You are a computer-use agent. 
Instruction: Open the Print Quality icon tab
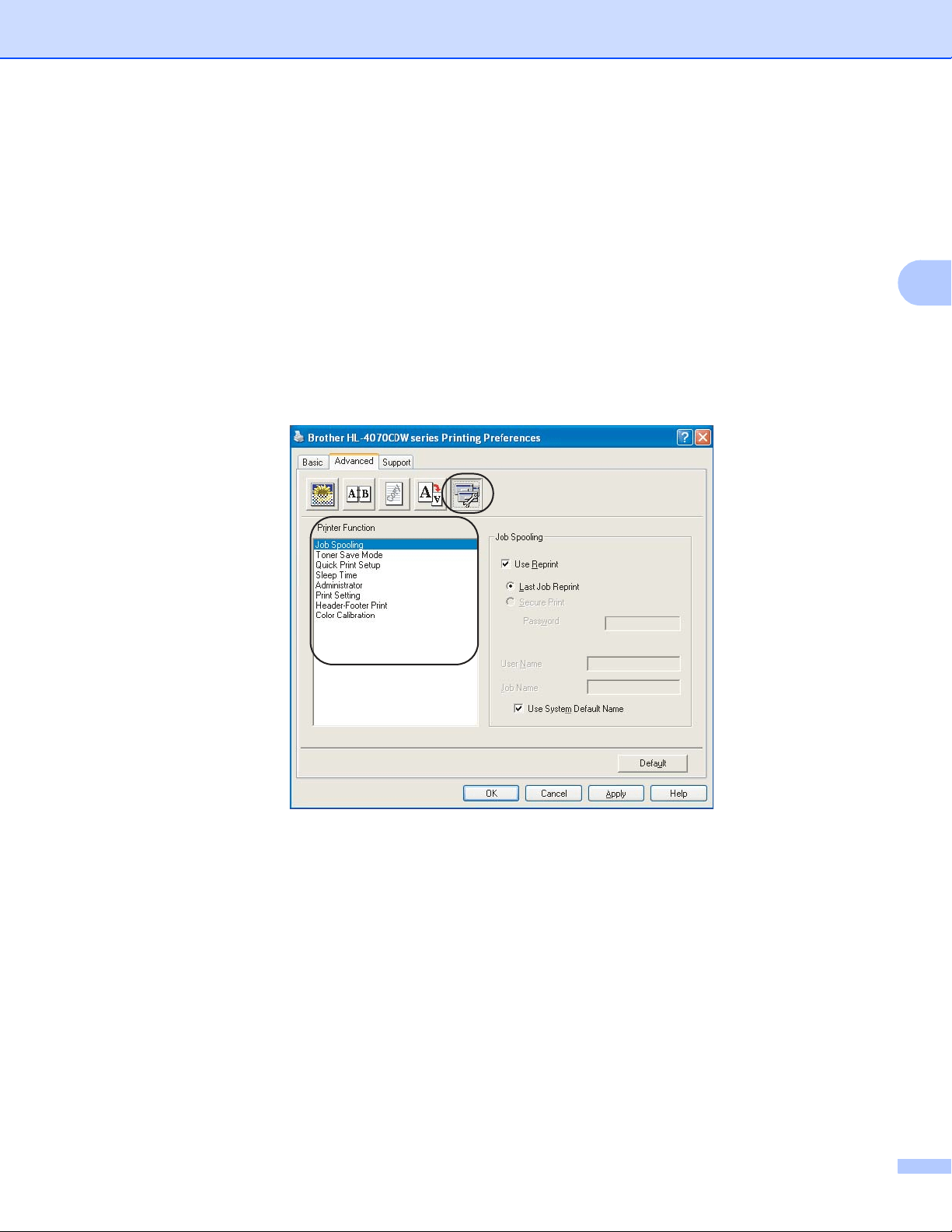(x=322, y=494)
